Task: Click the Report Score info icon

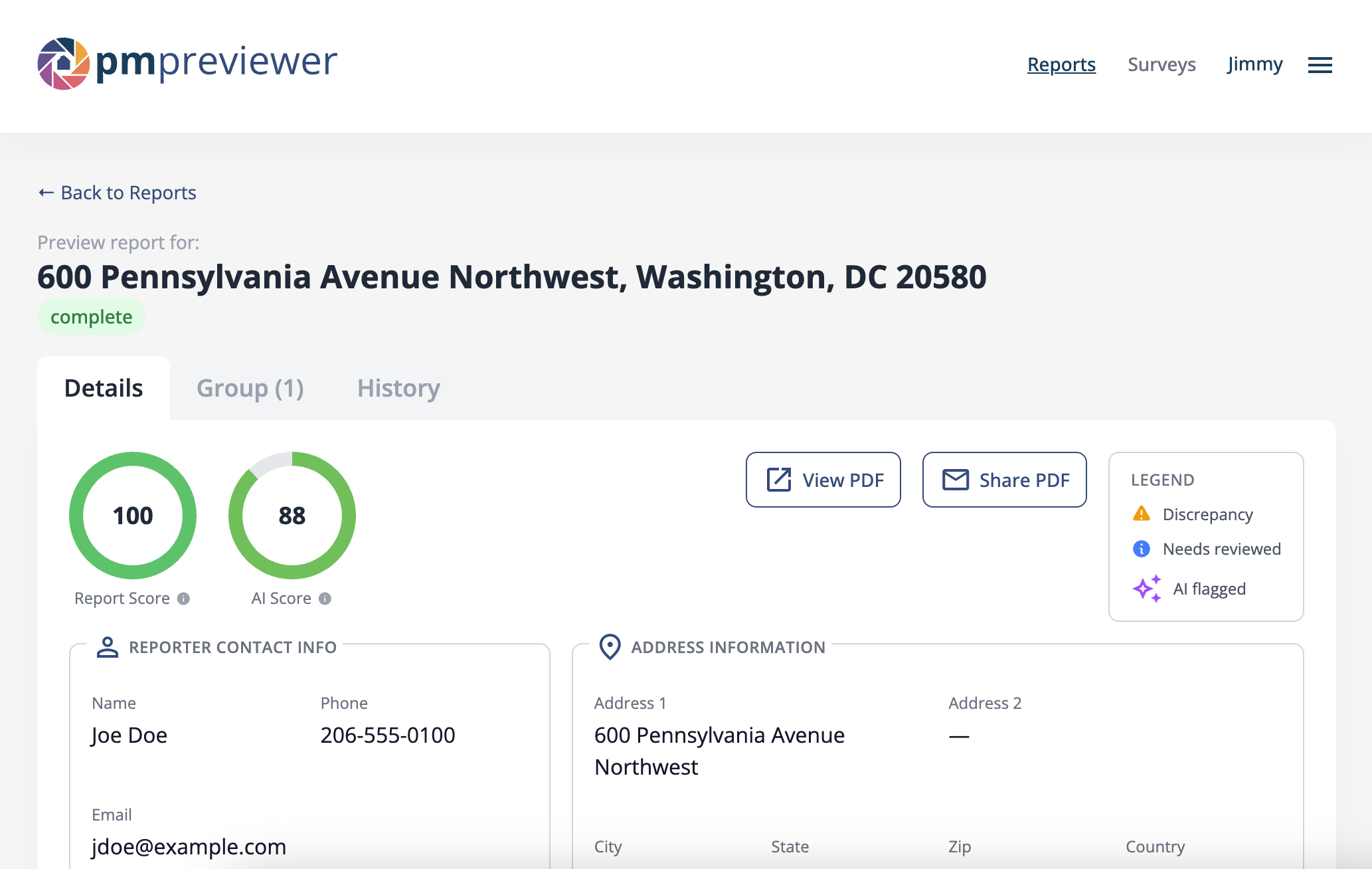Action: tap(184, 599)
